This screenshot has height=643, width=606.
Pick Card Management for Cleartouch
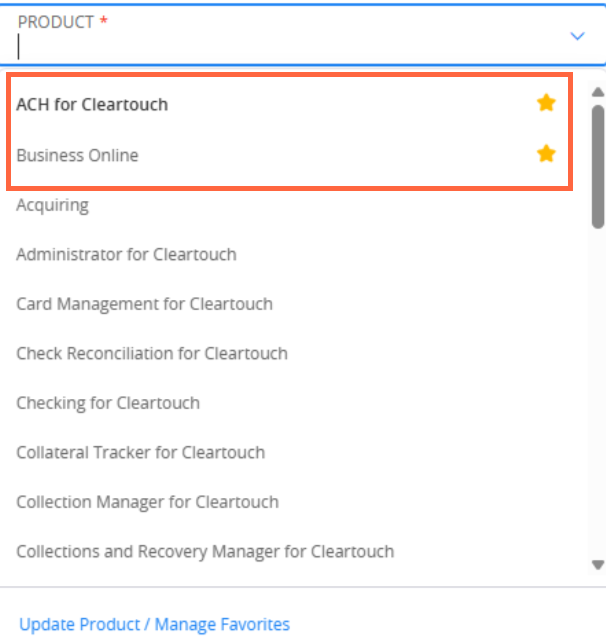[x=144, y=304]
